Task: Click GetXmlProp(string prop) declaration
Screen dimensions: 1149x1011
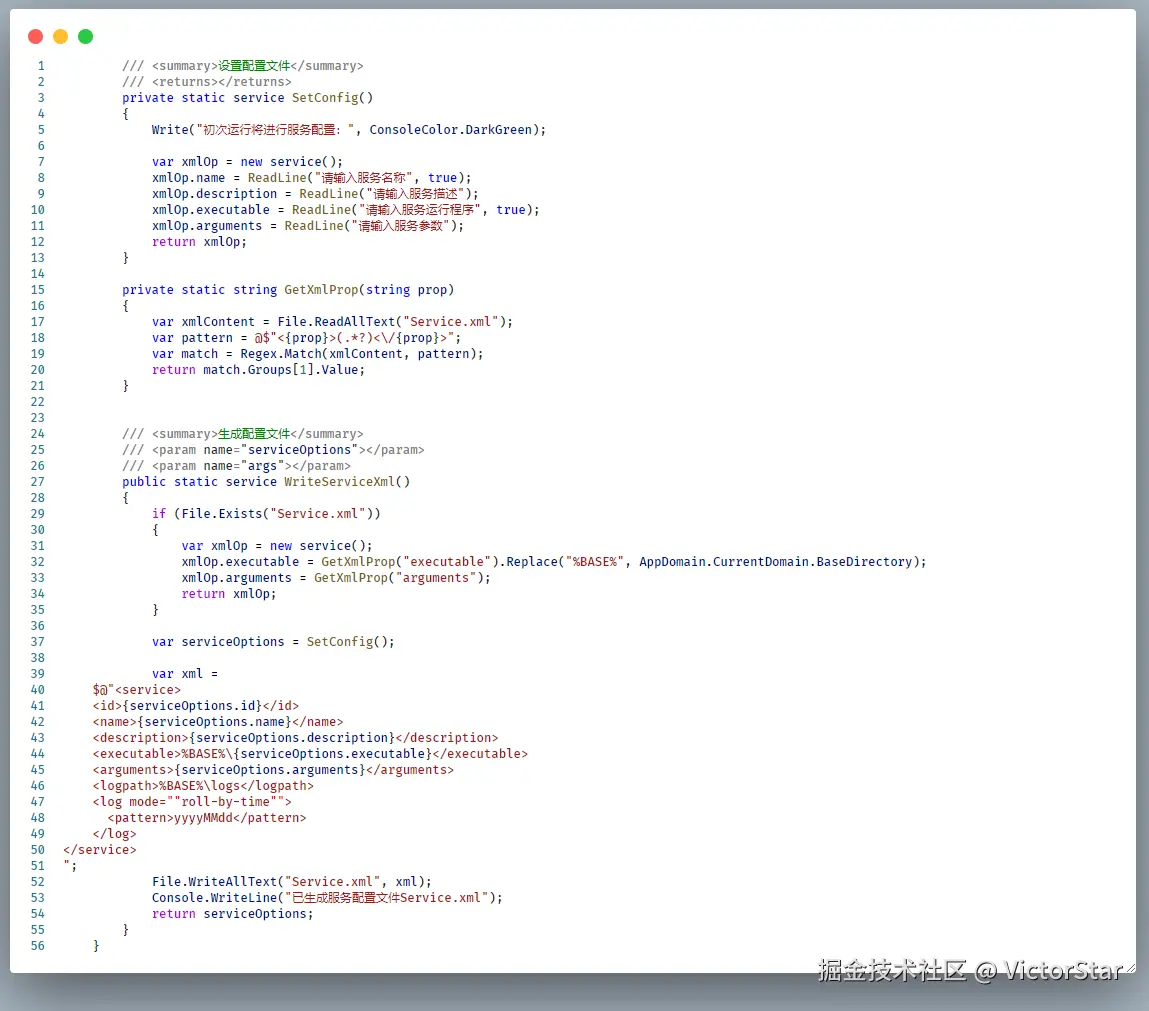Action: (369, 290)
